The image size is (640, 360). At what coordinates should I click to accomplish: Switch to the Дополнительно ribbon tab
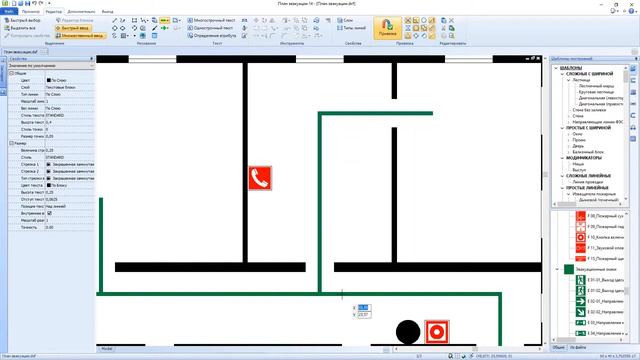coord(81,11)
